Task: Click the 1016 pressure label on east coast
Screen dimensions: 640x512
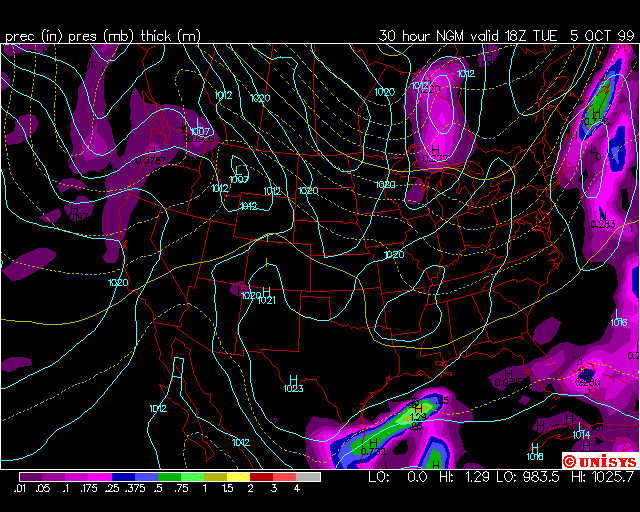Action: (619, 322)
